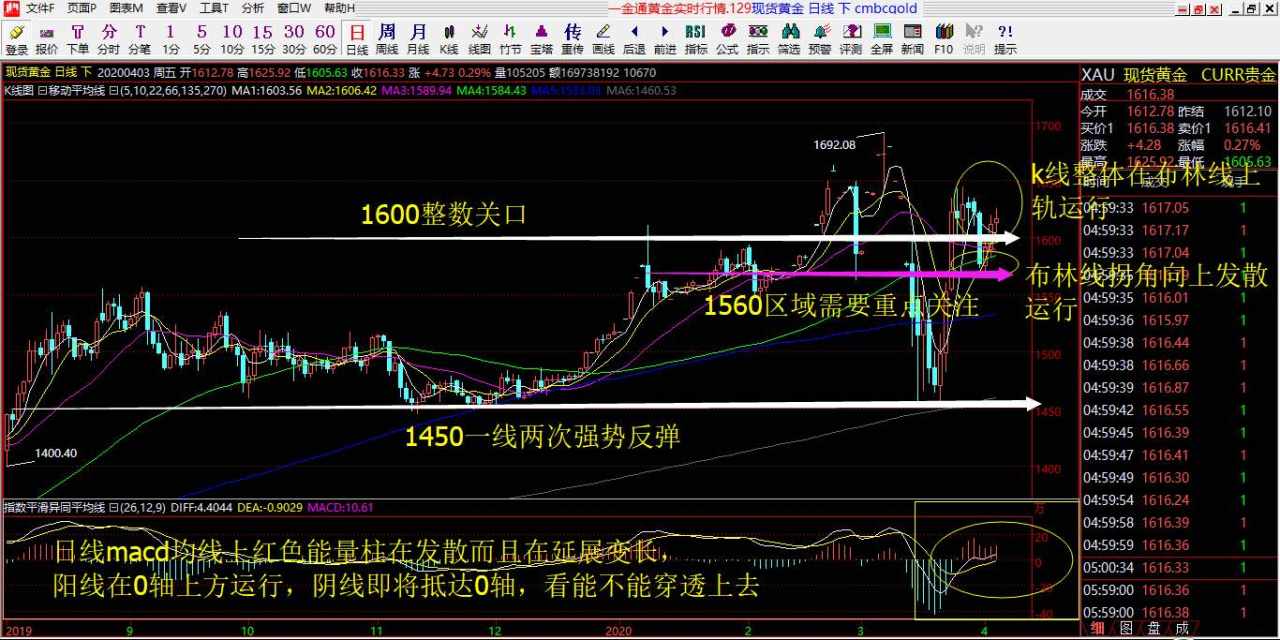Select the 竹节 bar chart icon
This screenshot has width=1280, height=640.
[x=511, y=39]
